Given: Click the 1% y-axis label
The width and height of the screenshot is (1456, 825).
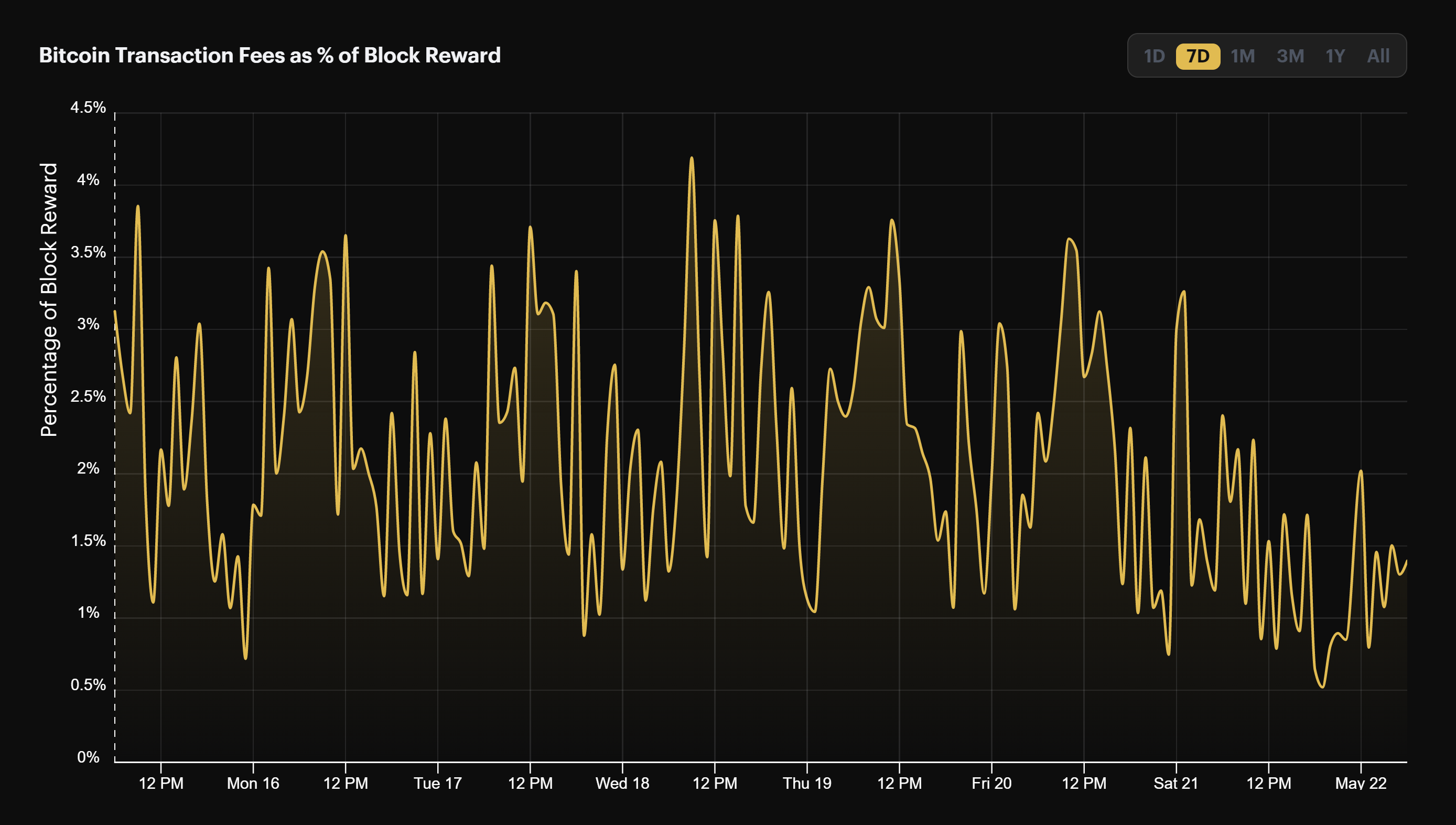Looking at the screenshot, I should coord(88,613).
